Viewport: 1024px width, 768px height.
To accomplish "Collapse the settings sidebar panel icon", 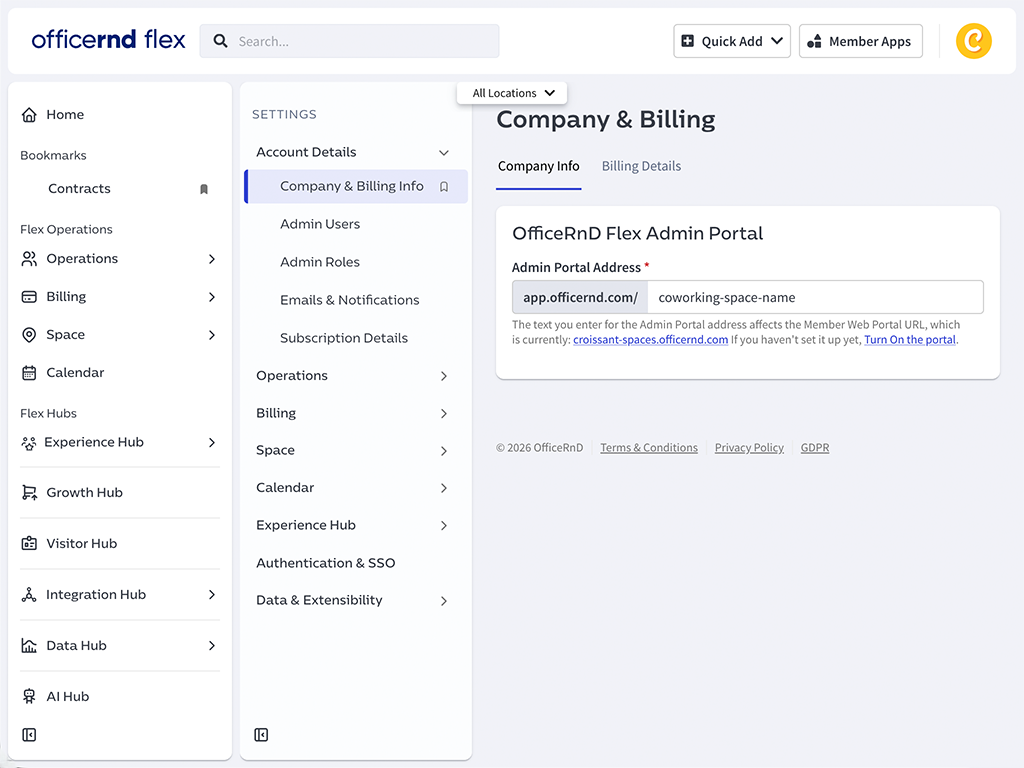I will pos(261,735).
